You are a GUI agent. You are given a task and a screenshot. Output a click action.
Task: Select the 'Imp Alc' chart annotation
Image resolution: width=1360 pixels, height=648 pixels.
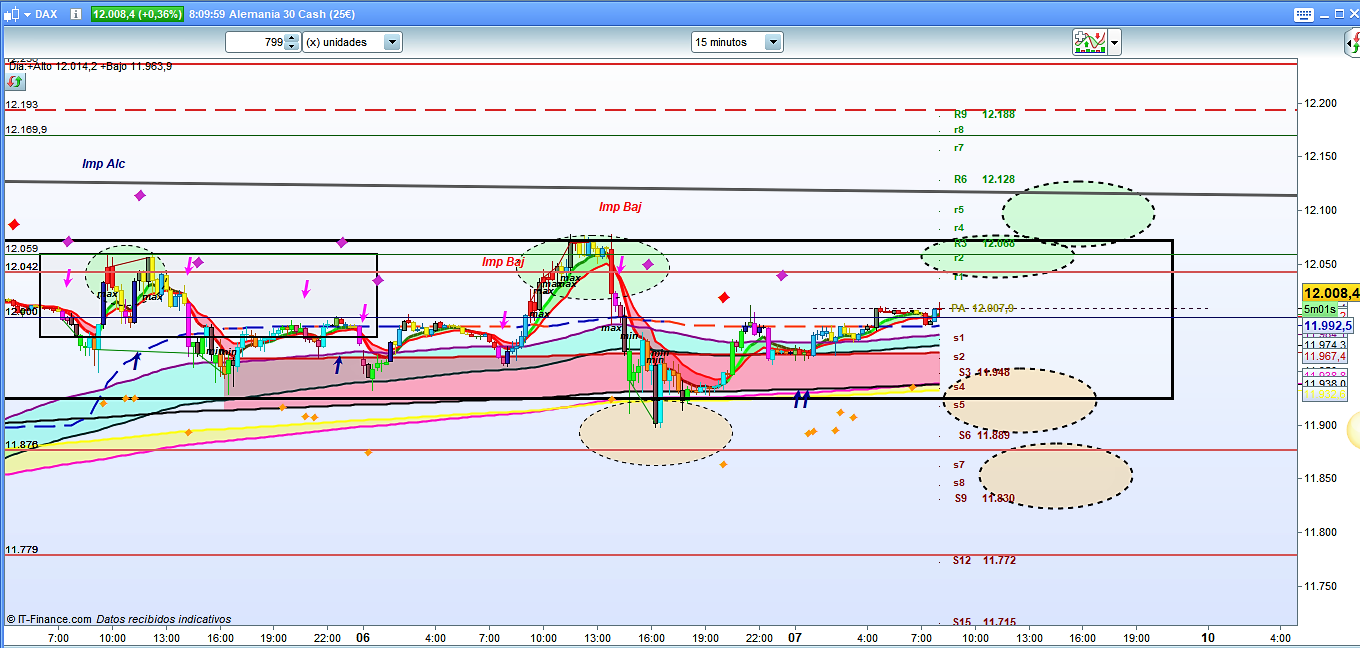104,164
